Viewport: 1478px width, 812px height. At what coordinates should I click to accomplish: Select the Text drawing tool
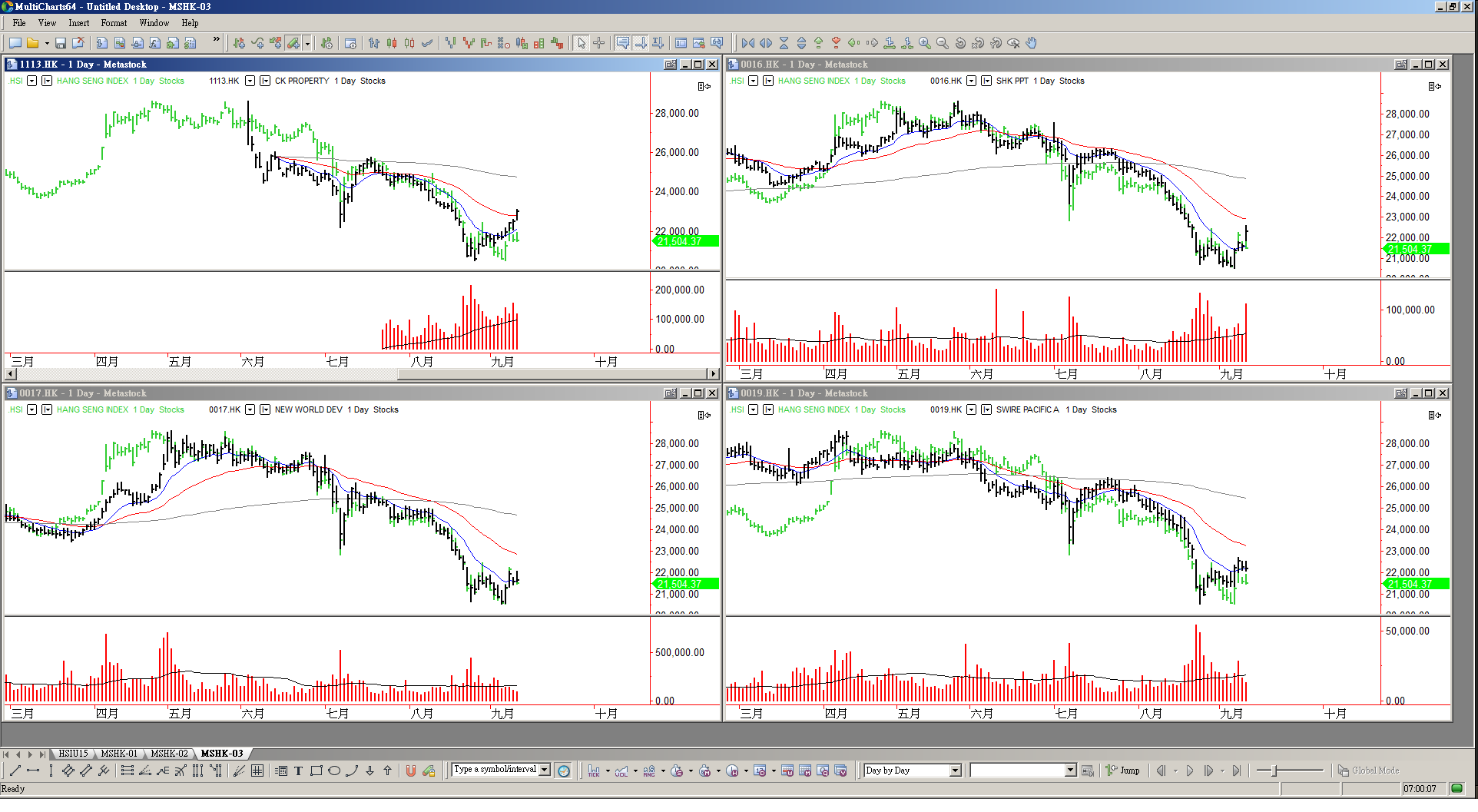coord(298,771)
